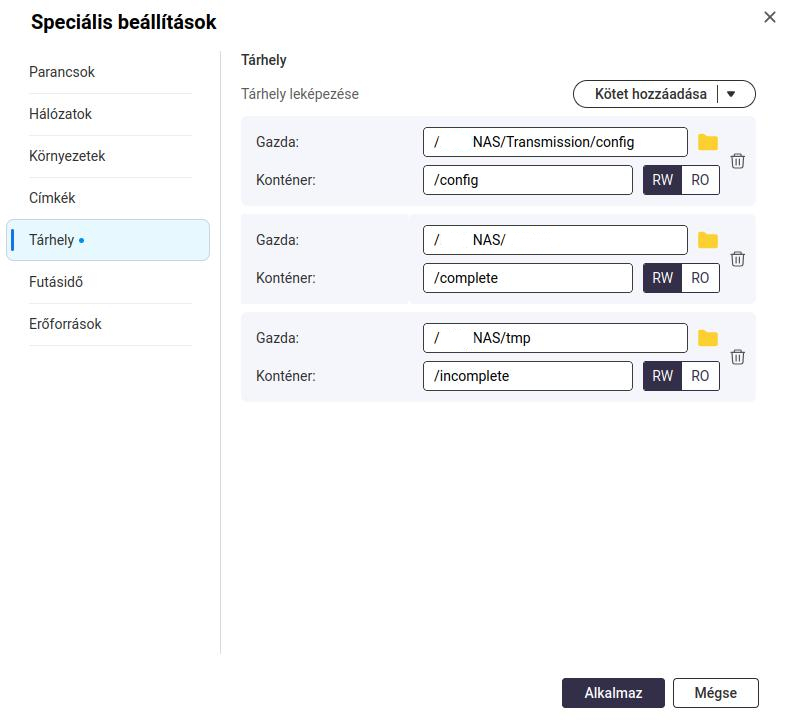Delete the /config volume mapping
This screenshot has height=728, width=788.
737,161
